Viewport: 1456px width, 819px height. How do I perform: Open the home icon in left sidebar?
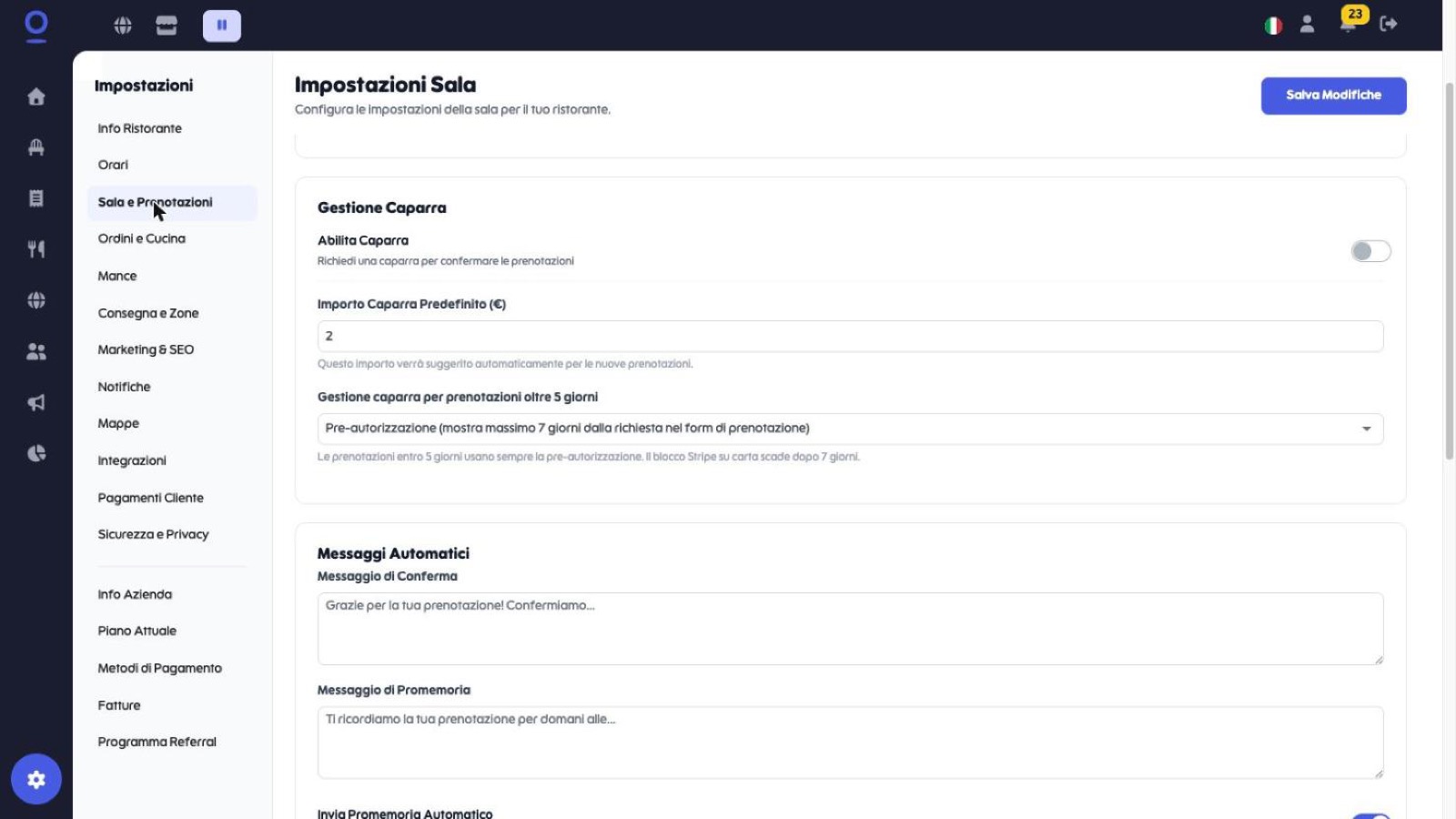[36, 96]
